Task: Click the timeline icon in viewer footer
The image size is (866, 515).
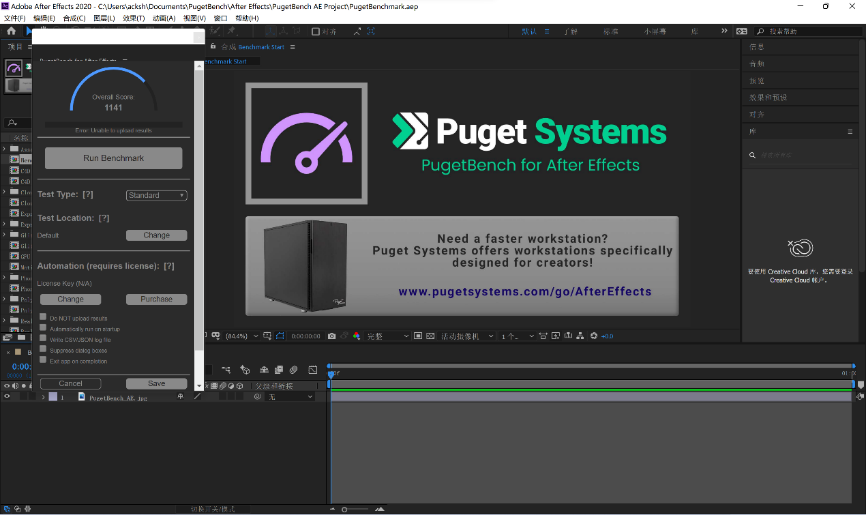Action: 568,335
